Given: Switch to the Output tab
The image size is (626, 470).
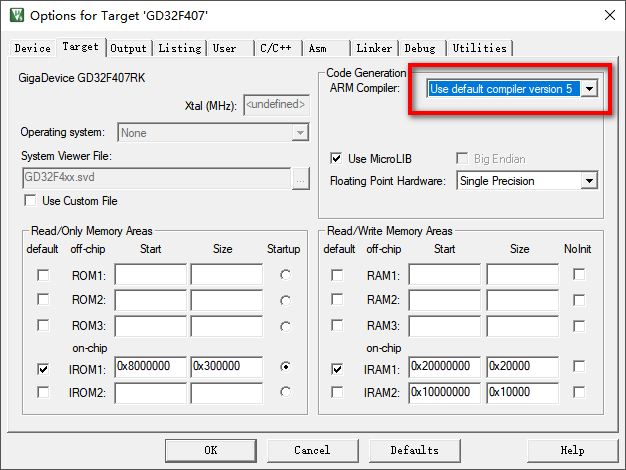Looking at the screenshot, I should click(129, 48).
